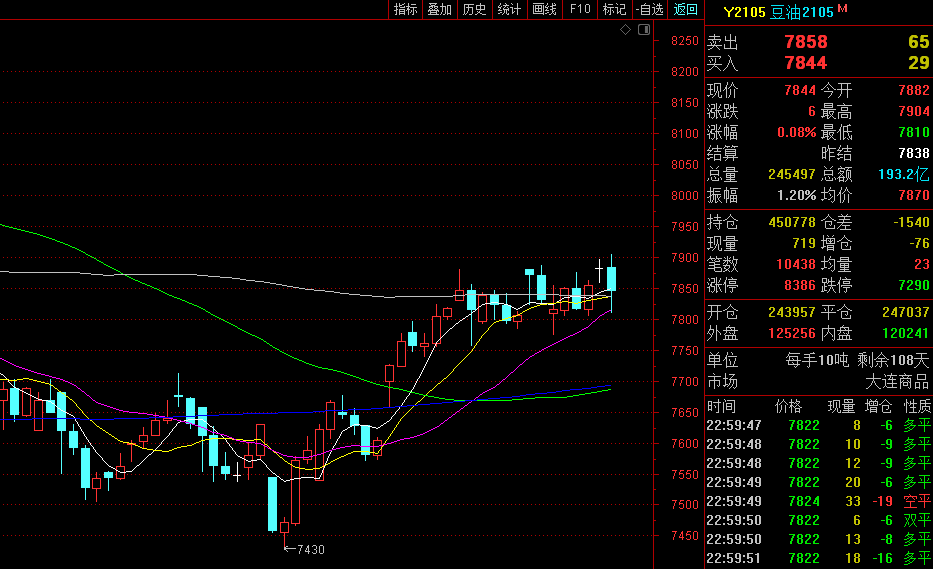
Task: Click the 返回 return button
Action: click(x=685, y=10)
